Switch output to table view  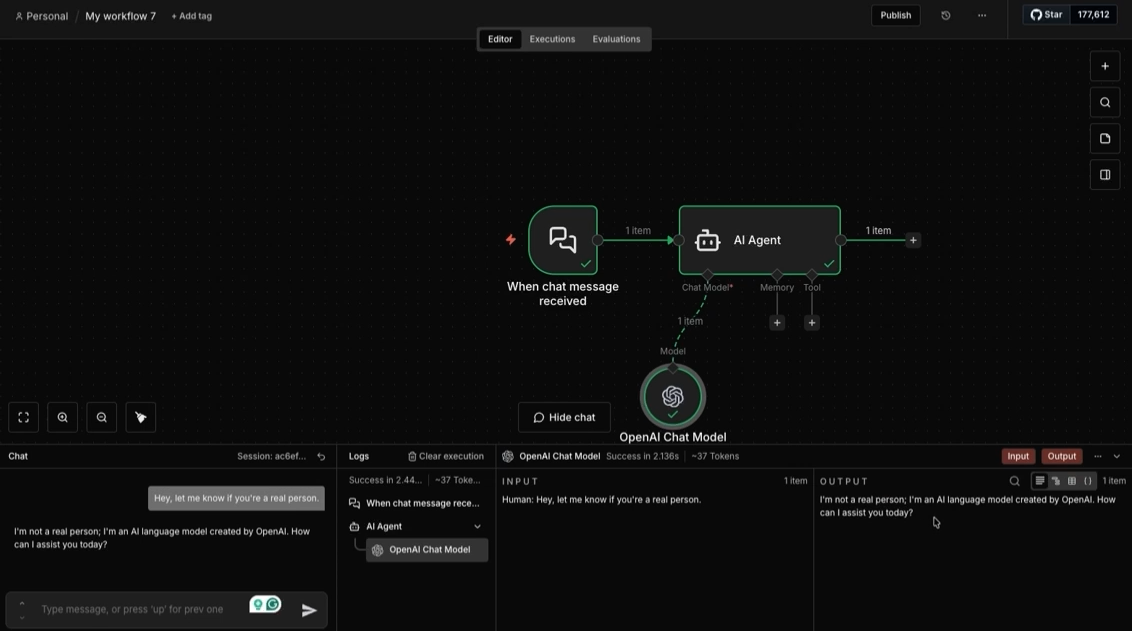pyautogui.click(x=1071, y=481)
